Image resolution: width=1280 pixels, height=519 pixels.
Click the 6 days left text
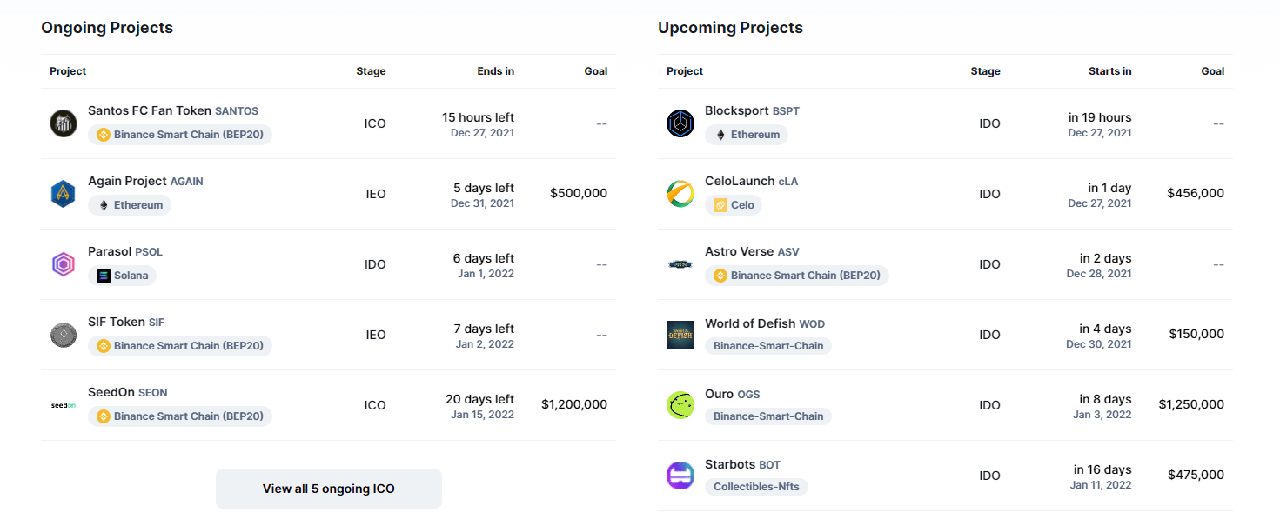484,258
